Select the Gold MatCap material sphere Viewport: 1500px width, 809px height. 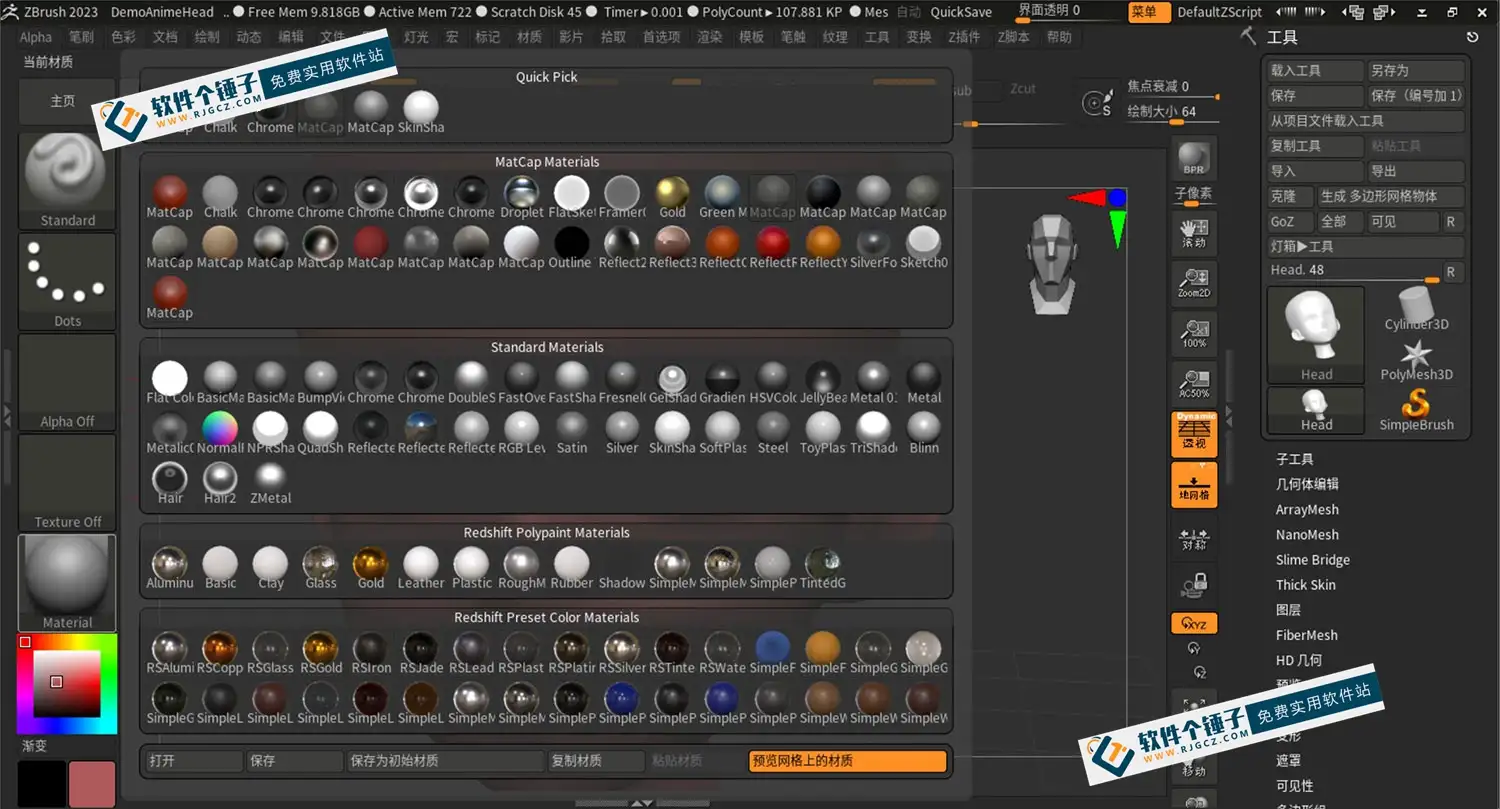672,197
